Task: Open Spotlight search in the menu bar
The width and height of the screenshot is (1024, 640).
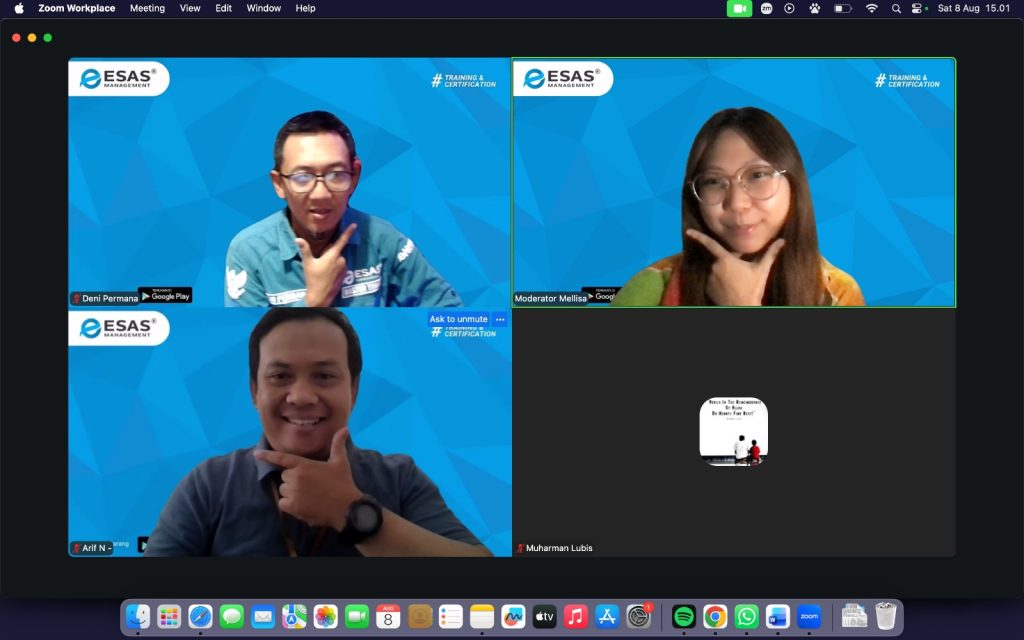Action: click(897, 8)
